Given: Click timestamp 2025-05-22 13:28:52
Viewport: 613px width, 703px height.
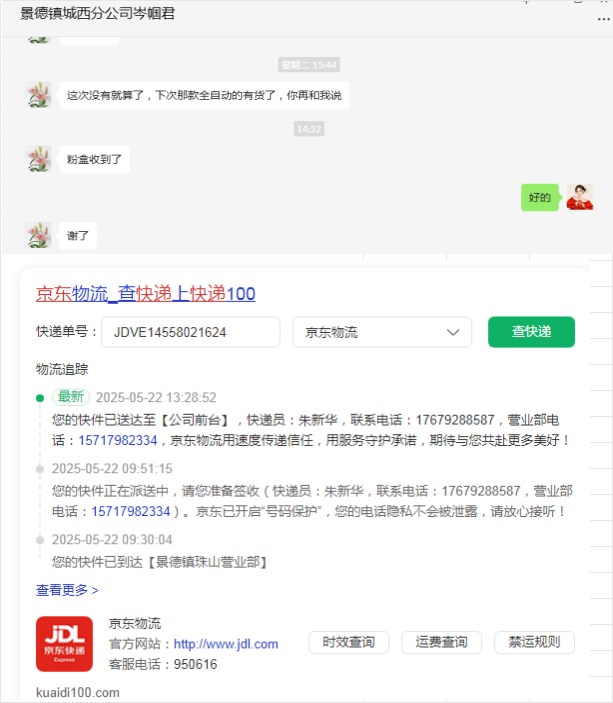Looking at the screenshot, I should click(156, 397).
